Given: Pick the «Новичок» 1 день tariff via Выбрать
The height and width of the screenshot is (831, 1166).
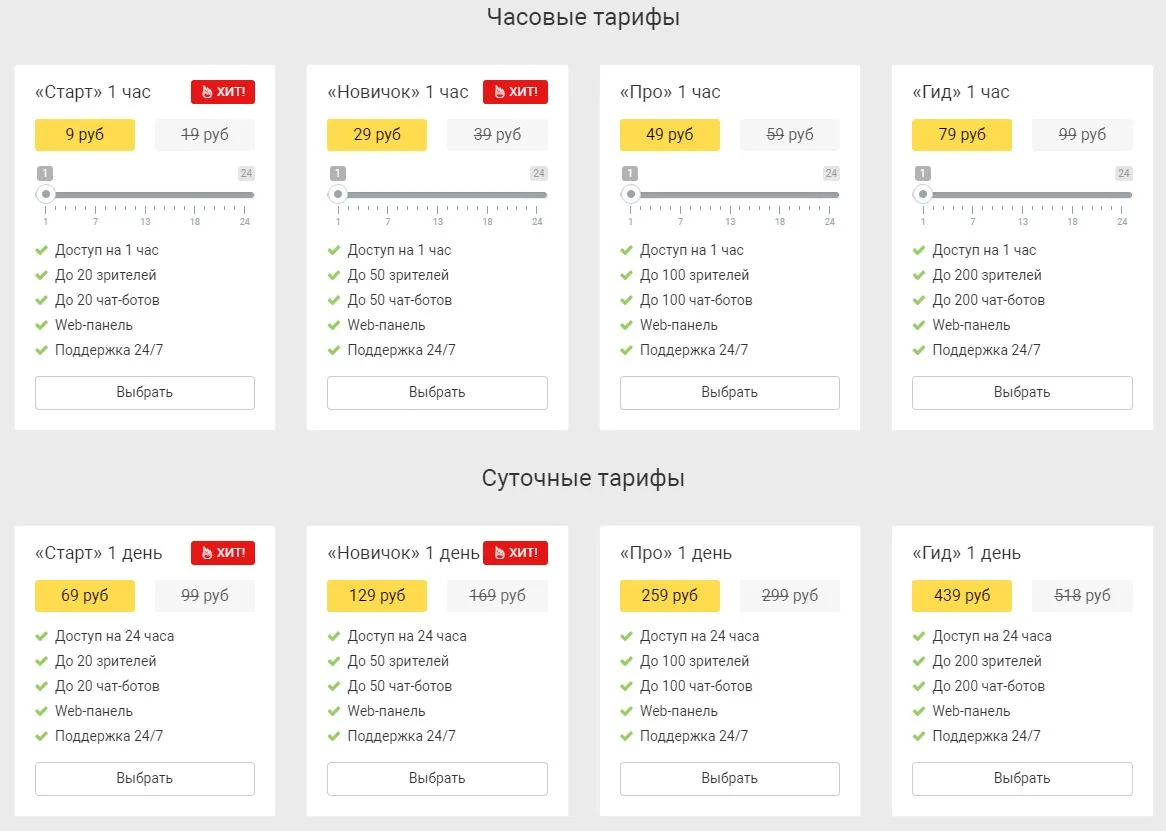Looking at the screenshot, I should coord(437,778).
